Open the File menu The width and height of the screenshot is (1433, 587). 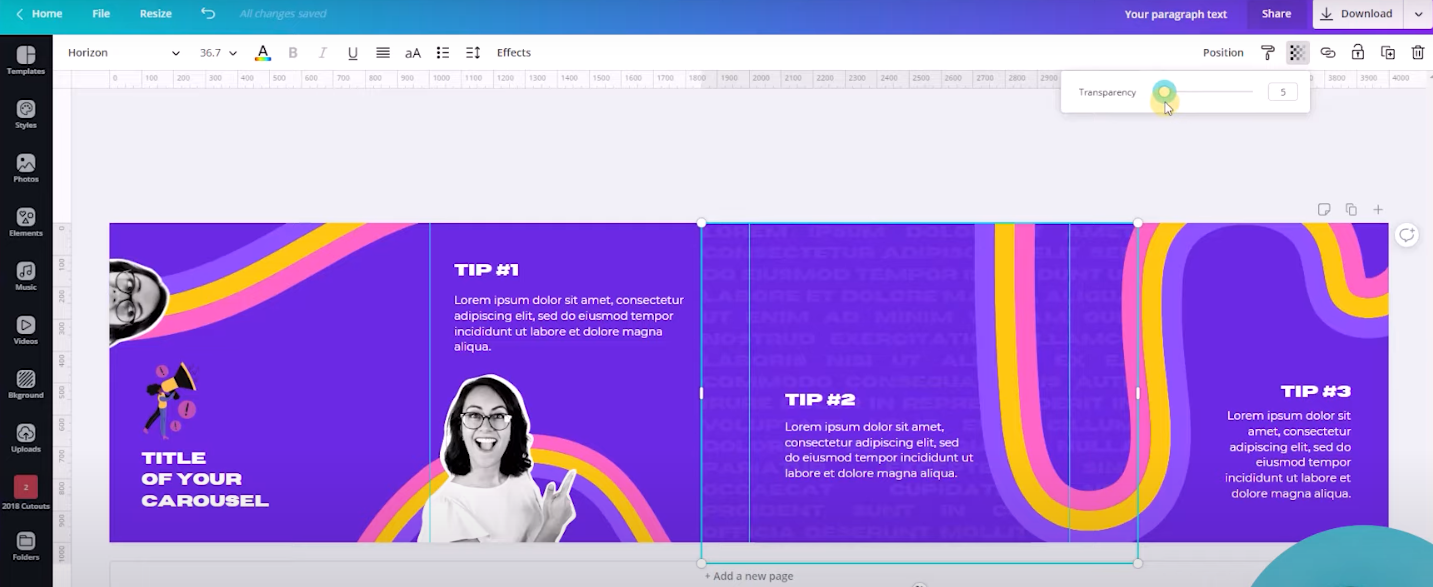(101, 14)
